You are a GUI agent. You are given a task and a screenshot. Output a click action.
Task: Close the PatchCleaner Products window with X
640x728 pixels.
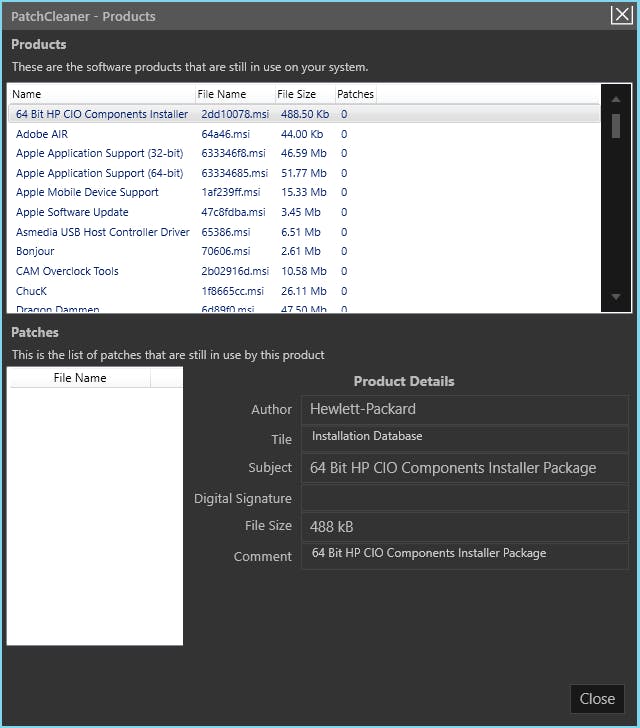click(x=621, y=15)
